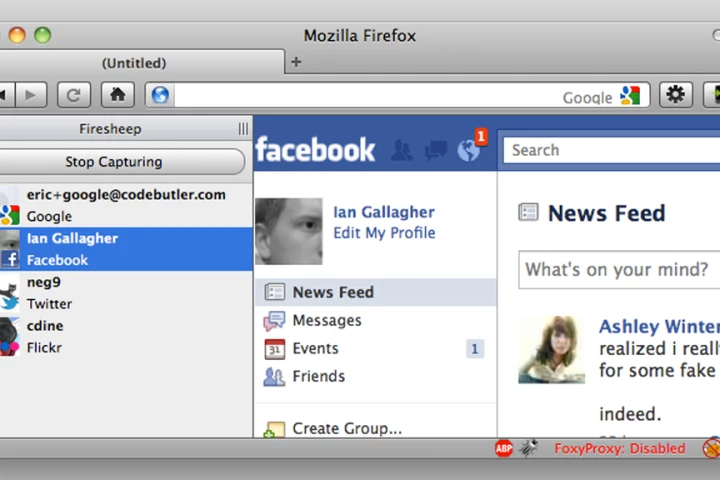This screenshot has height=480, width=720.
Task: Open Facebook notifications globe icon
Action: pos(469,150)
